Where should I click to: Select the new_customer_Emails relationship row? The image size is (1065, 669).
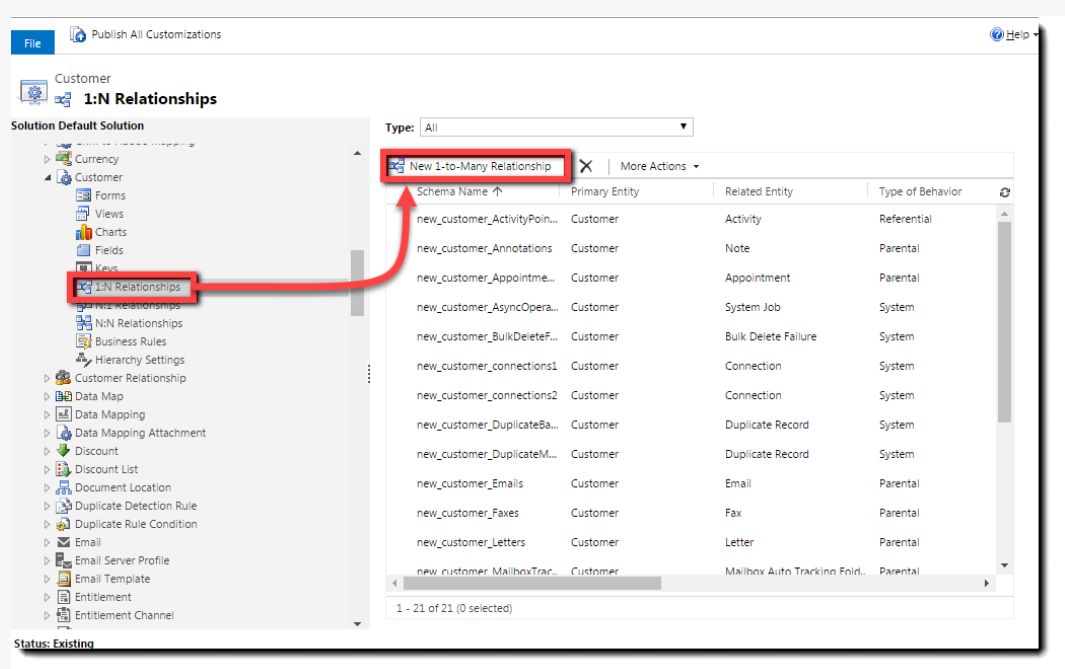click(469, 484)
